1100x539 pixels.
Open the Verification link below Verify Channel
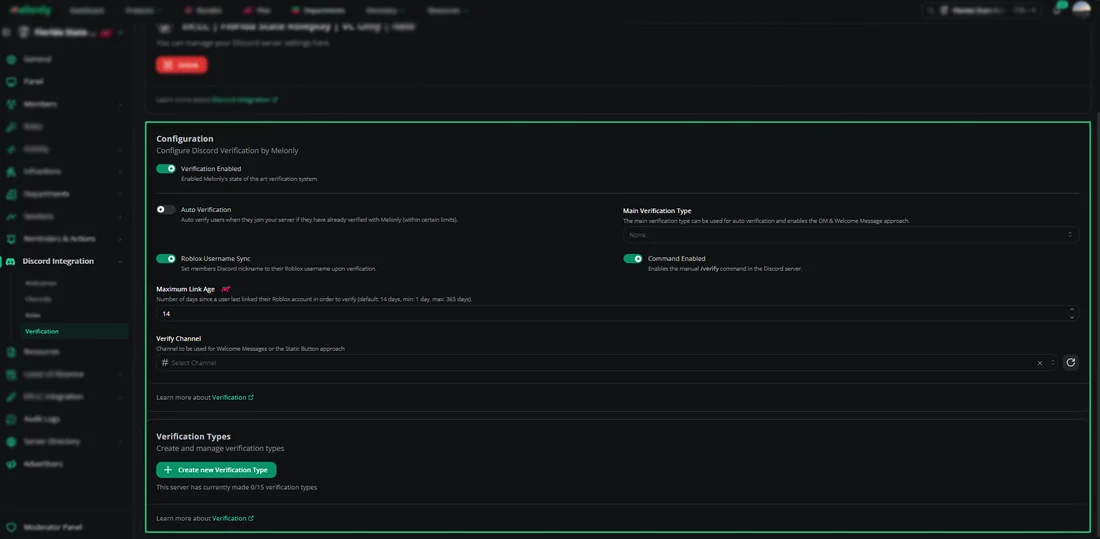(x=233, y=397)
